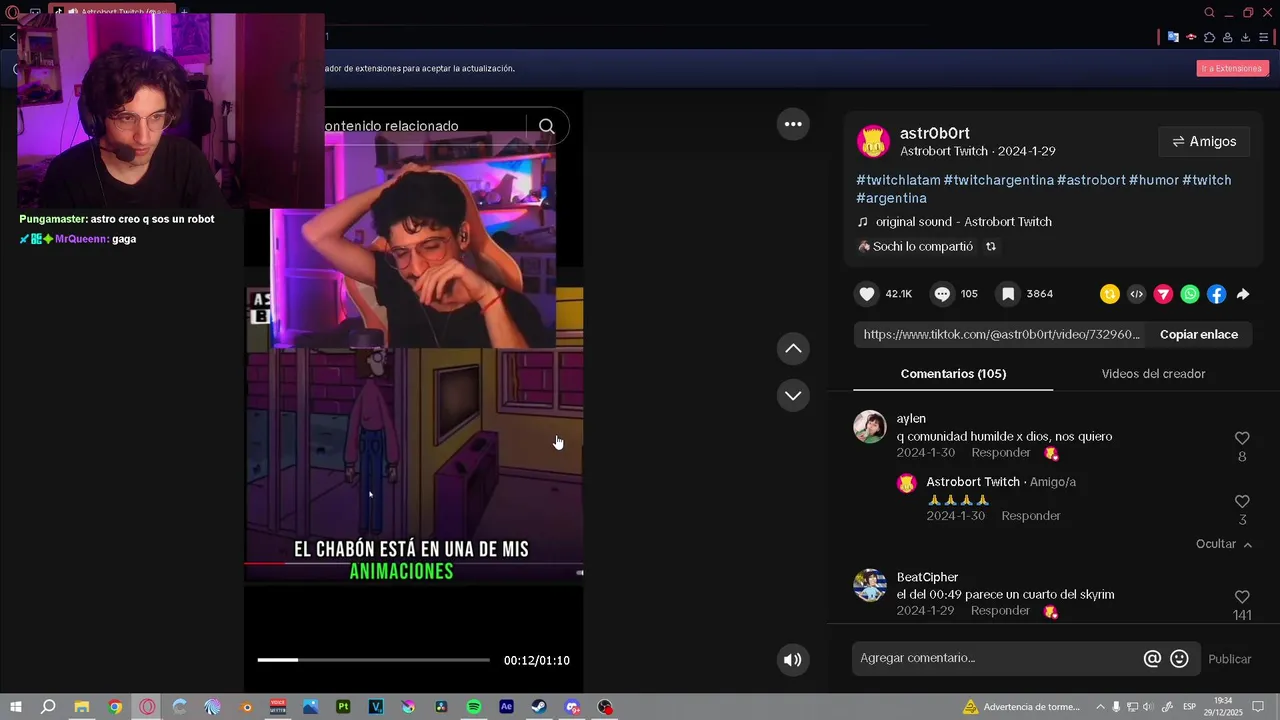Like aylen's comment
1280x720 pixels.
tap(1242, 438)
